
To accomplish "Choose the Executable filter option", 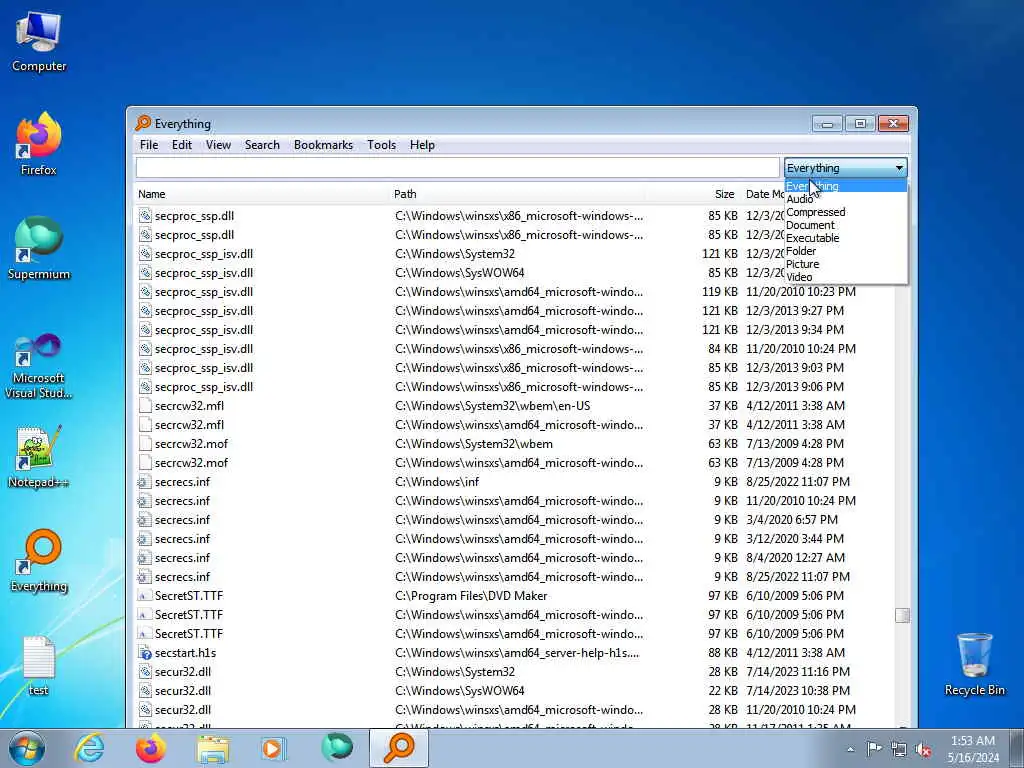I will 845,238.
